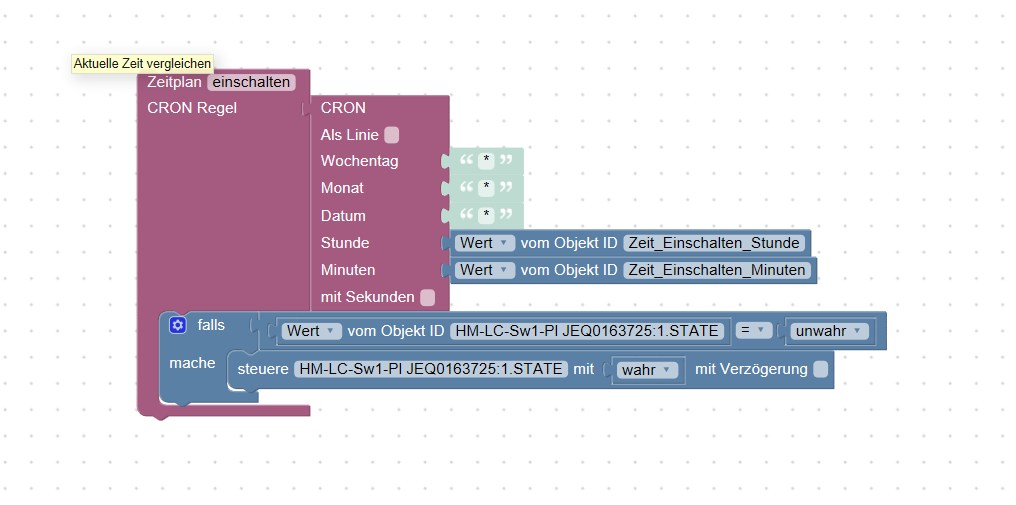Click the Wochentag label

tap(360, 161)
